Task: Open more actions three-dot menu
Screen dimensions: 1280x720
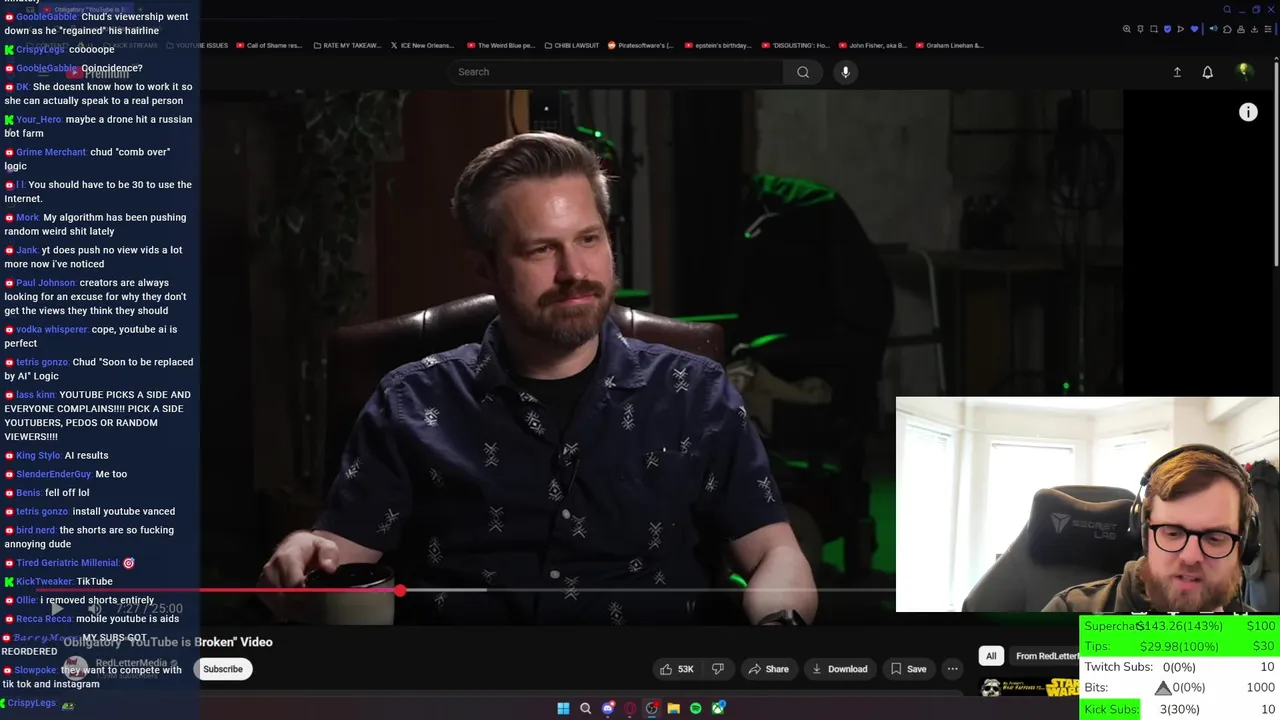Action: (x=953, y=669)
